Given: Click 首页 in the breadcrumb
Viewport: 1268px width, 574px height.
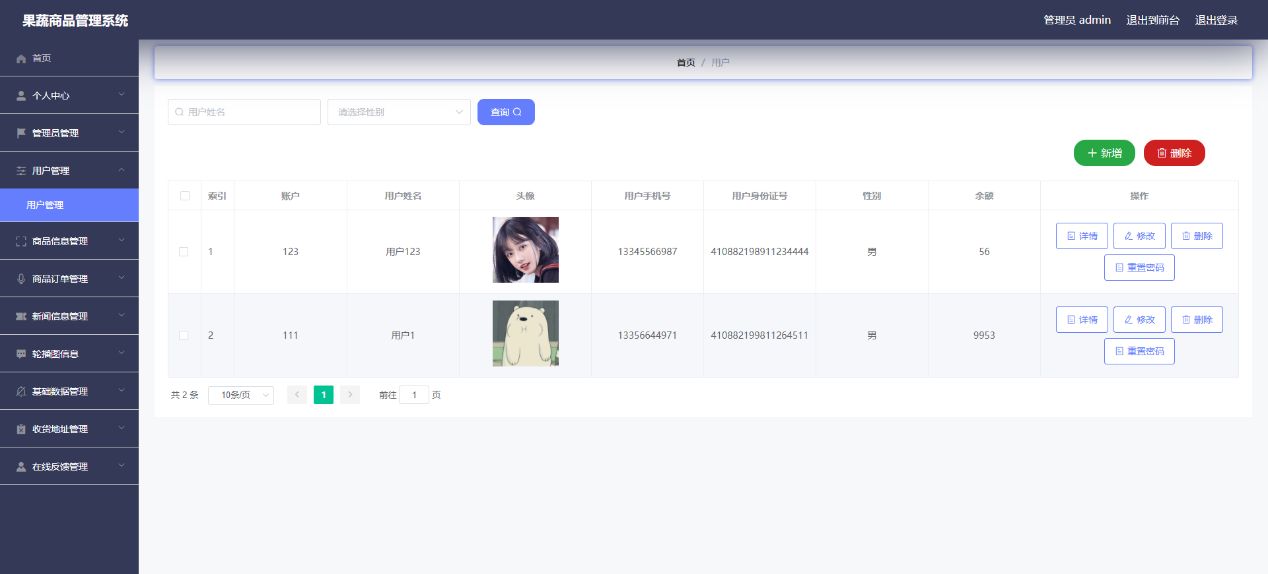Looking at the screenshot, I should point(686,62).
